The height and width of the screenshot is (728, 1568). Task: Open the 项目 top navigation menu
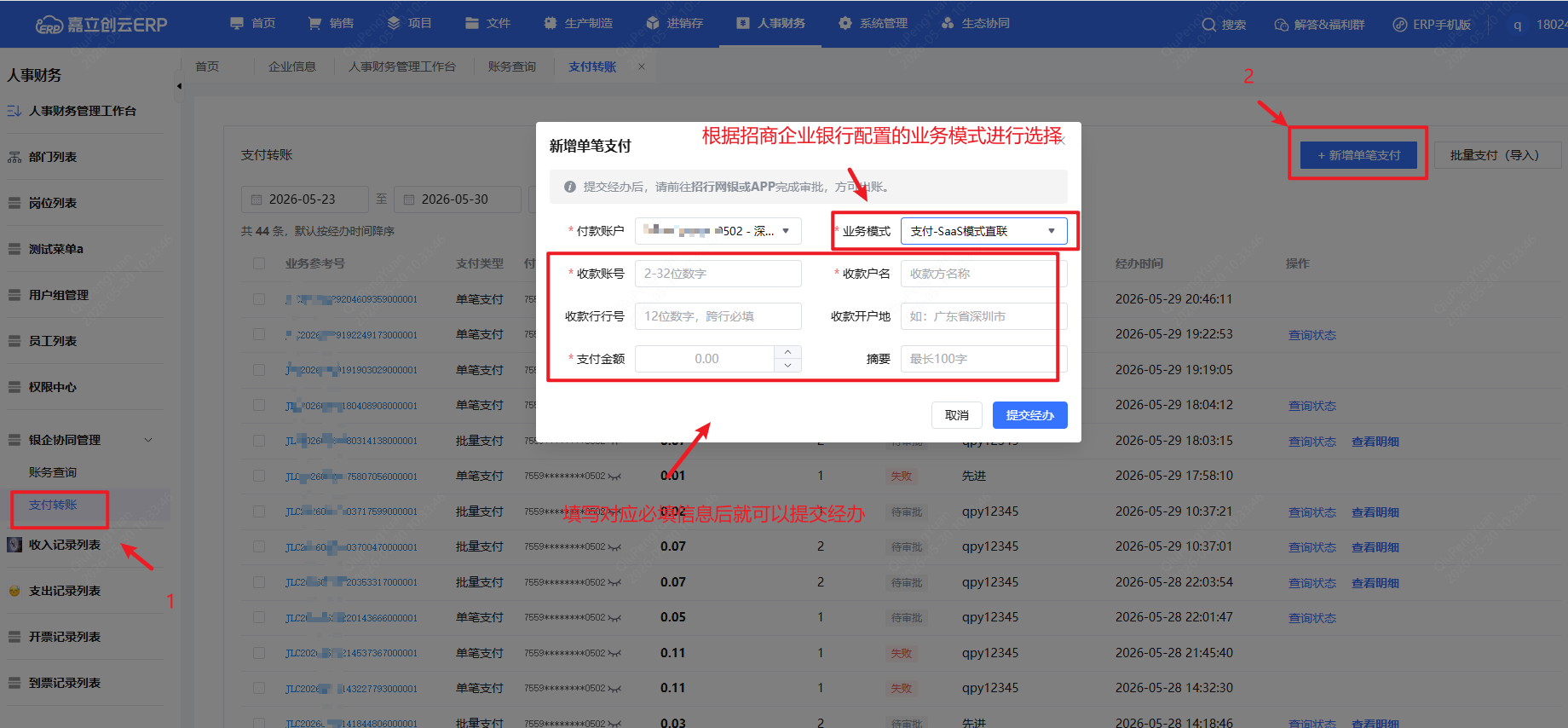pyautogui.click(x=409, y=23)
